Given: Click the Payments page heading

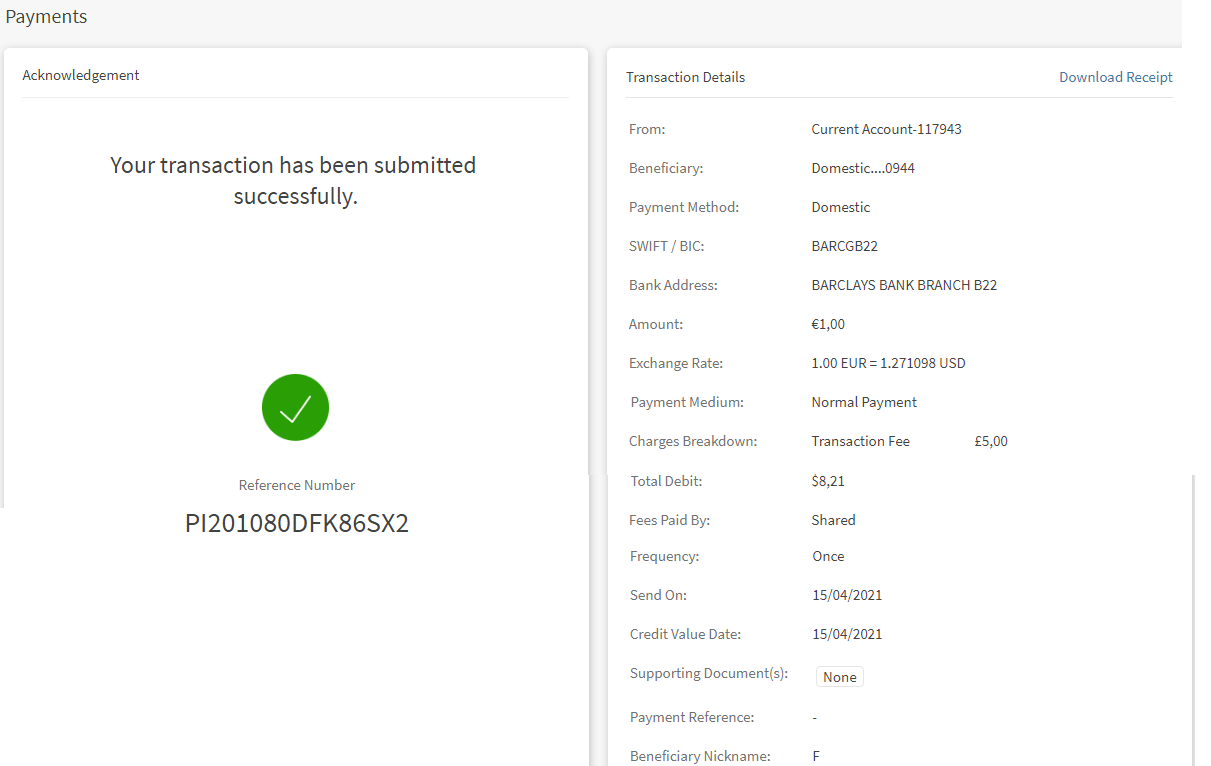Looking at the screenshot, I should (x=46, y=17).
